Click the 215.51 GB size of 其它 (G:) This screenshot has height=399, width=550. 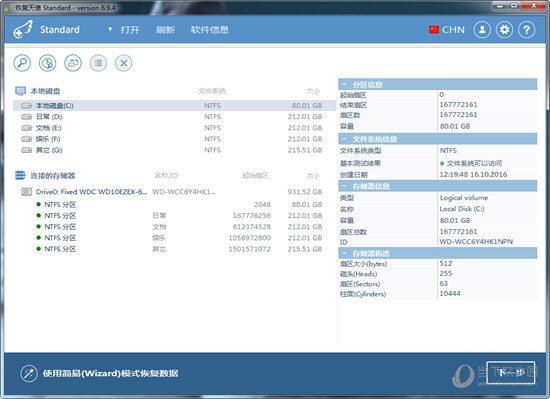pyautogui.click(x=305, y=150)
